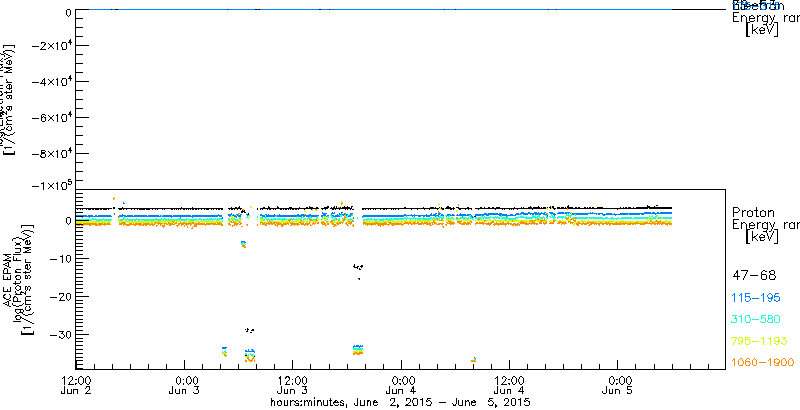
Task: Click the -8×10^4 tick label
Action: (51, 154)
